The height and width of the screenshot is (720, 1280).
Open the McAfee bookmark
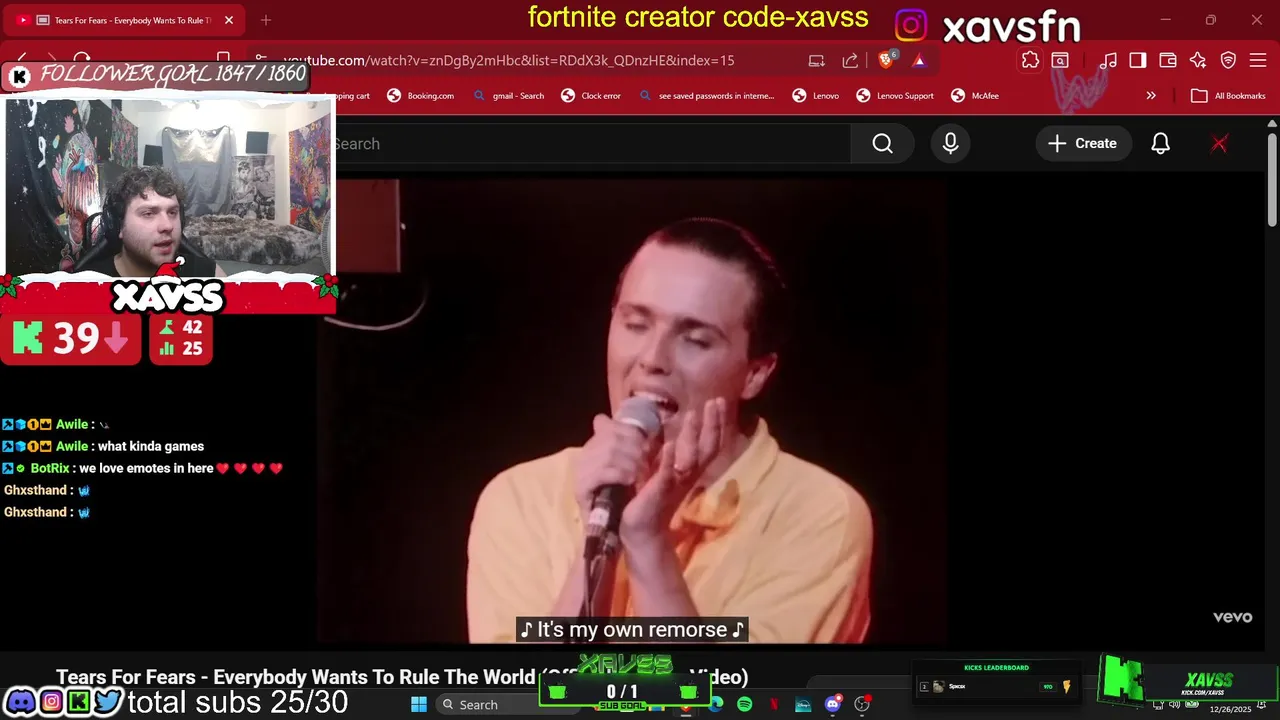click(975, 96)
